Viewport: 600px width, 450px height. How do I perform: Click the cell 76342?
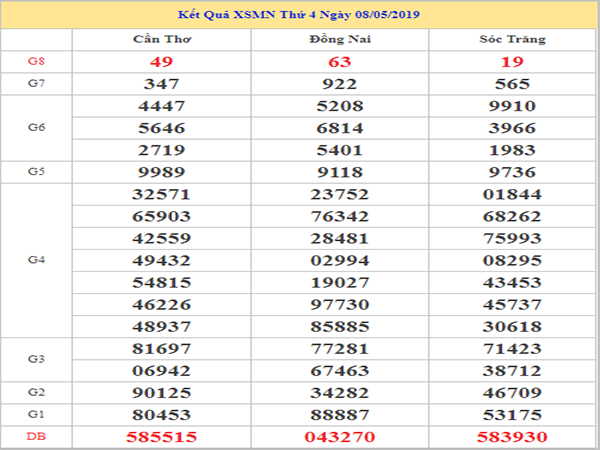pos(340,217)
